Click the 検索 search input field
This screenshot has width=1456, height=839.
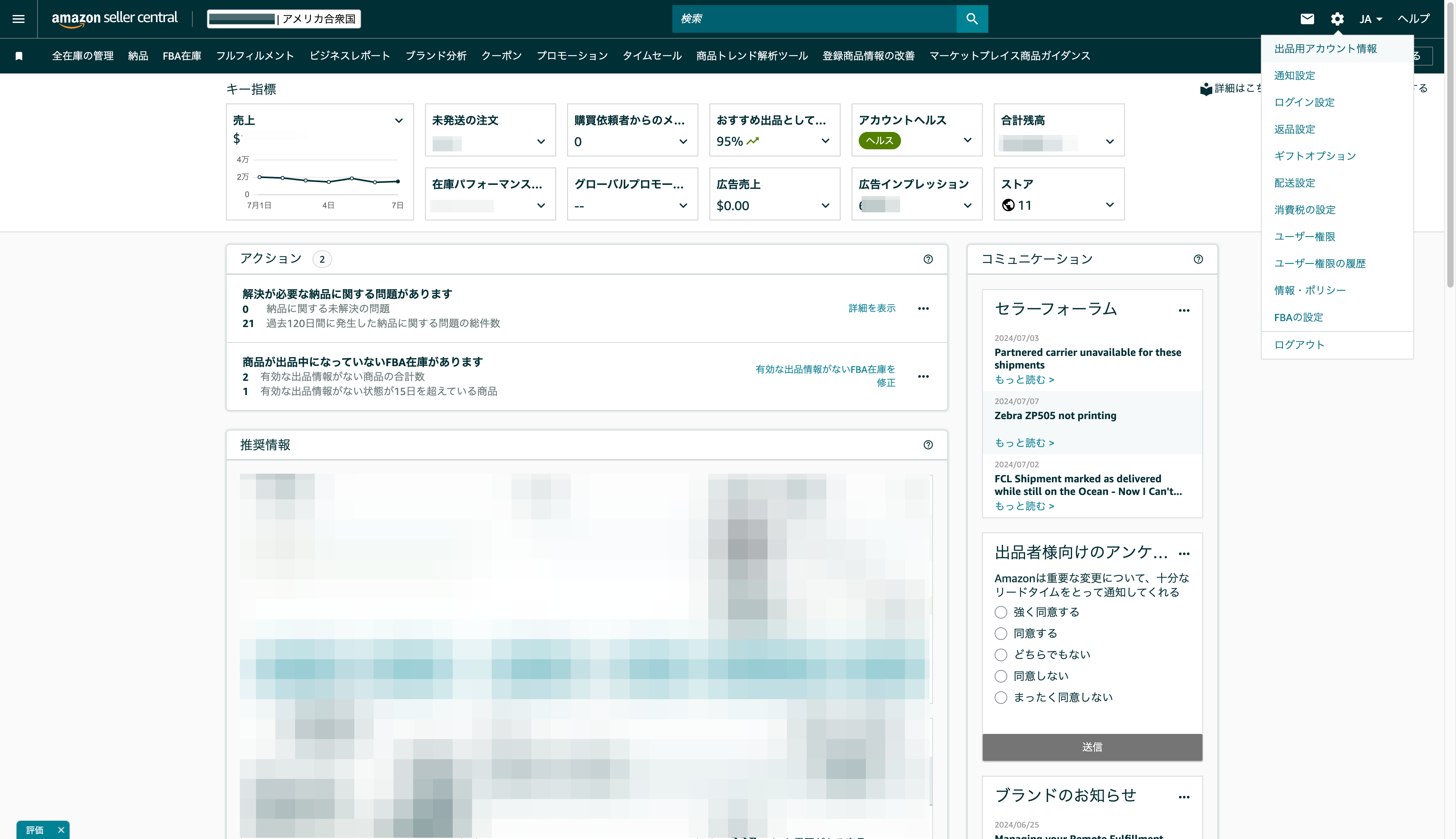[x=814, y=19]
